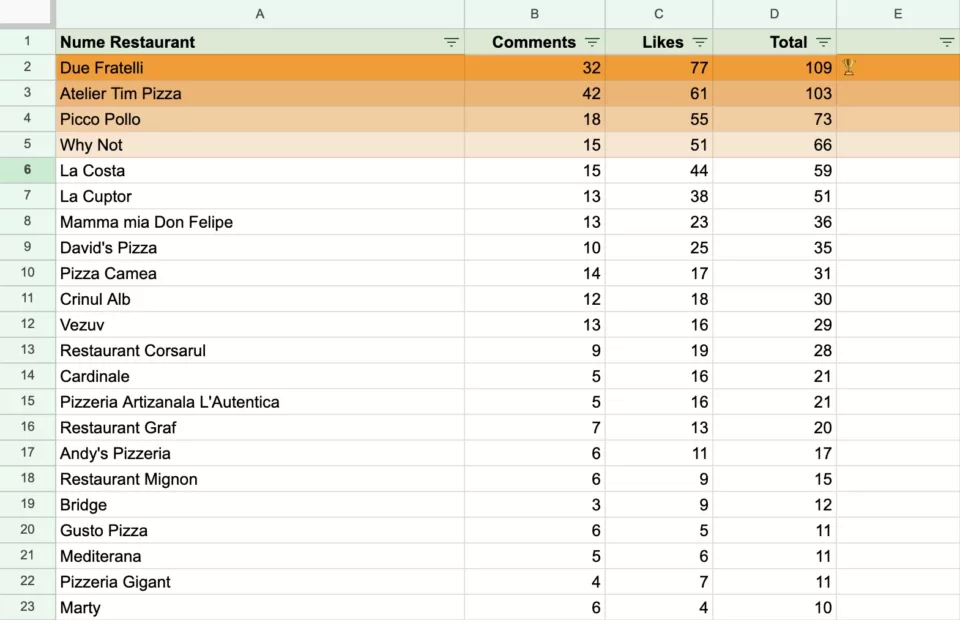Click the column C header letter
The image size is (960, 620).
tap(658, 13)
